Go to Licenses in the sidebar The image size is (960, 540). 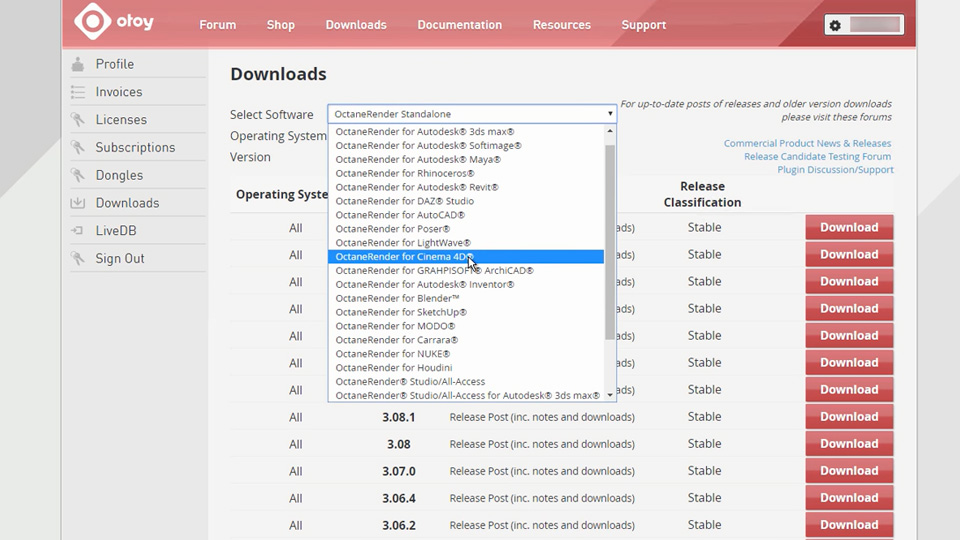point(121,119)
